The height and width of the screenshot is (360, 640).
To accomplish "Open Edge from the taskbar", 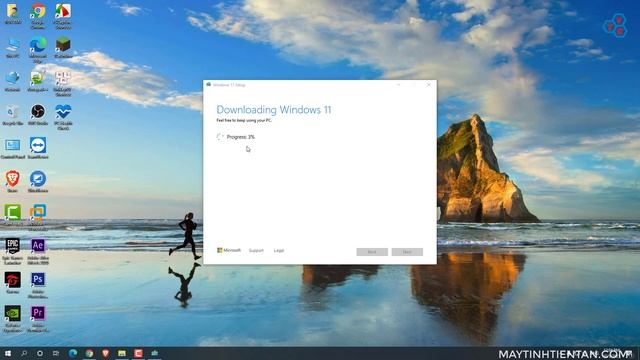I will [73, 353].
